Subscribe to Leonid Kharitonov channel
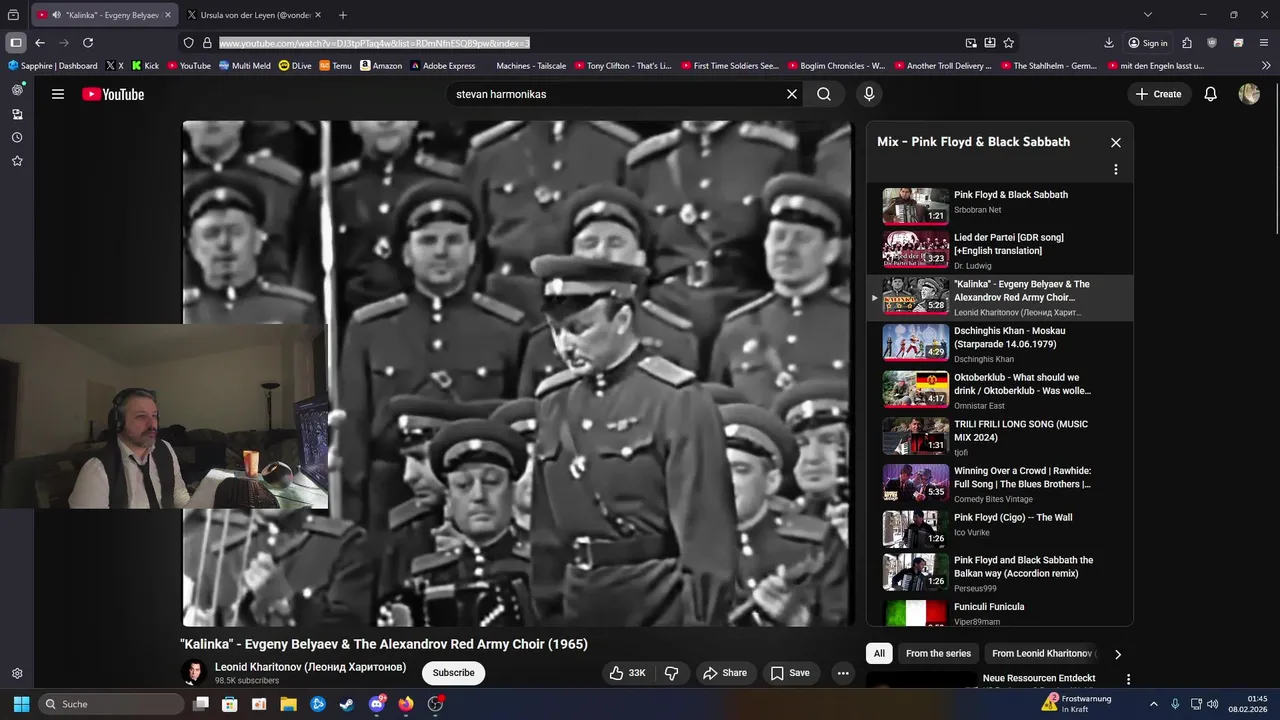1280x720 pixels. click(453, 673)
